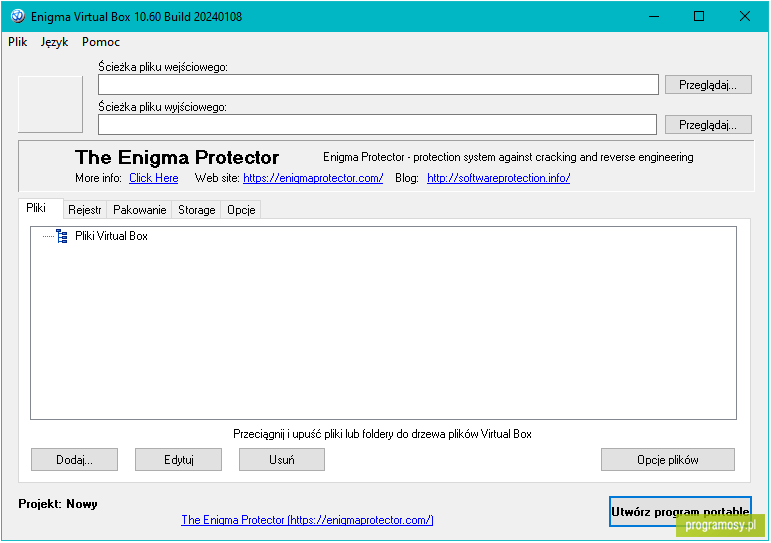
Task: Click the Enigma Virtual Box title bar icon
Action: coord(18,16)
